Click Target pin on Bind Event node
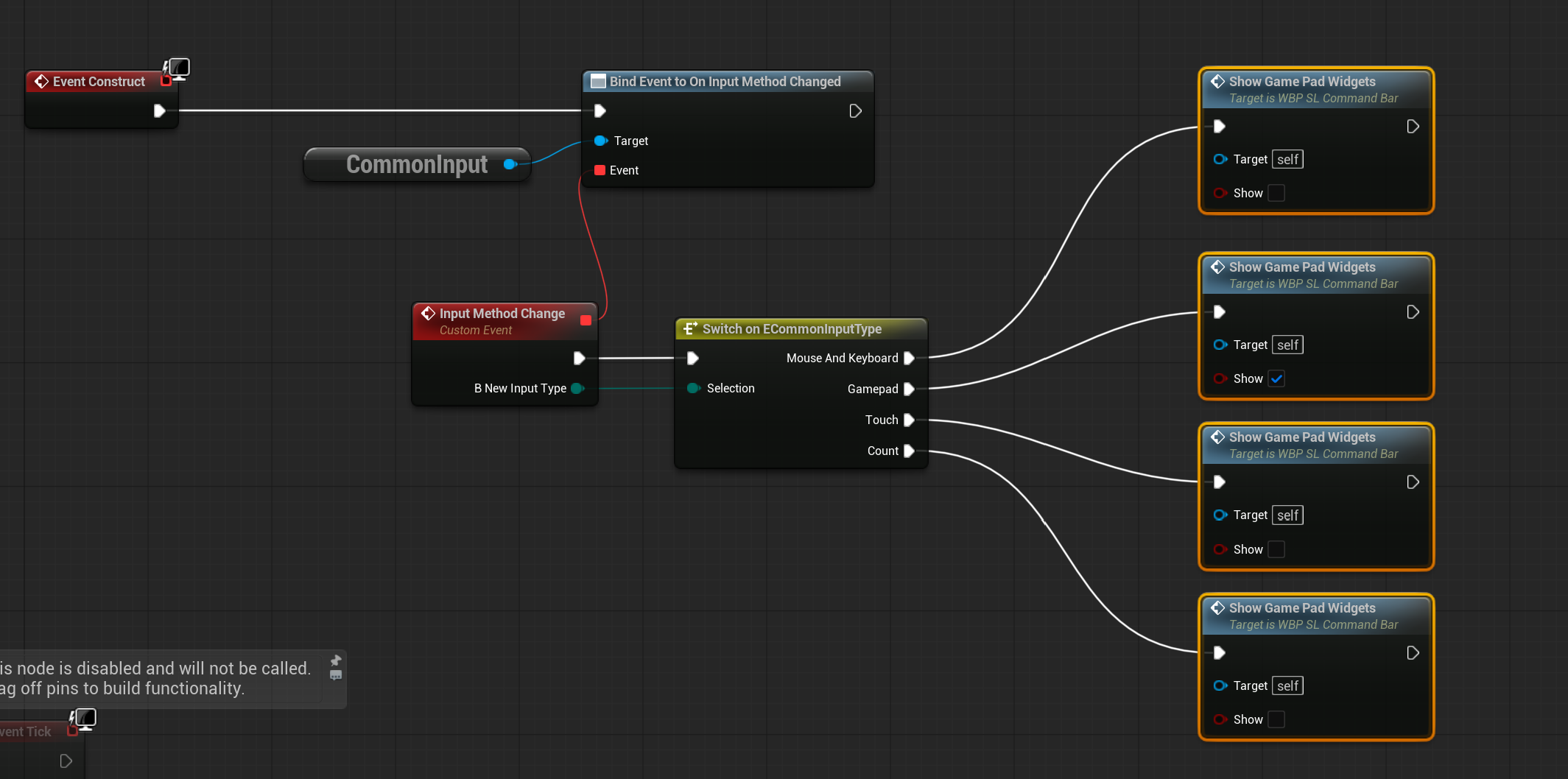Image resolution: width=1568 pixels, height=779 pixels. (600, 141)
